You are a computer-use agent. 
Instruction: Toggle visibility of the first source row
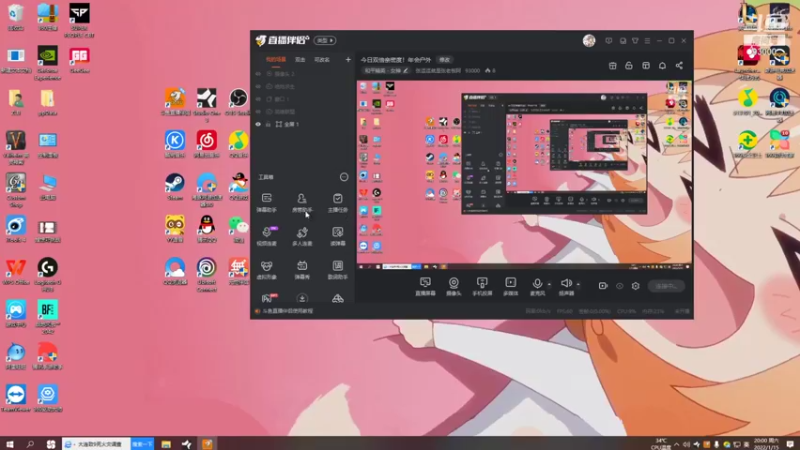tap(258, 74)
